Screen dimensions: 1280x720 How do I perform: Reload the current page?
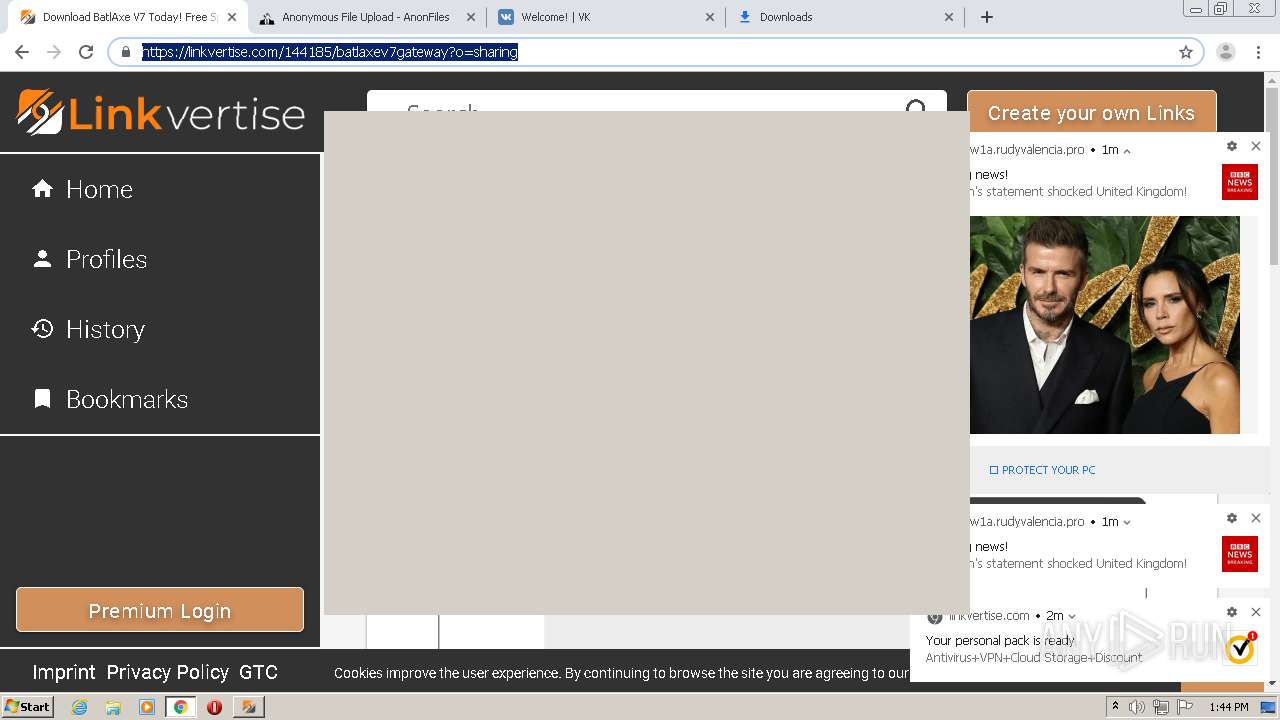(86, 52)
